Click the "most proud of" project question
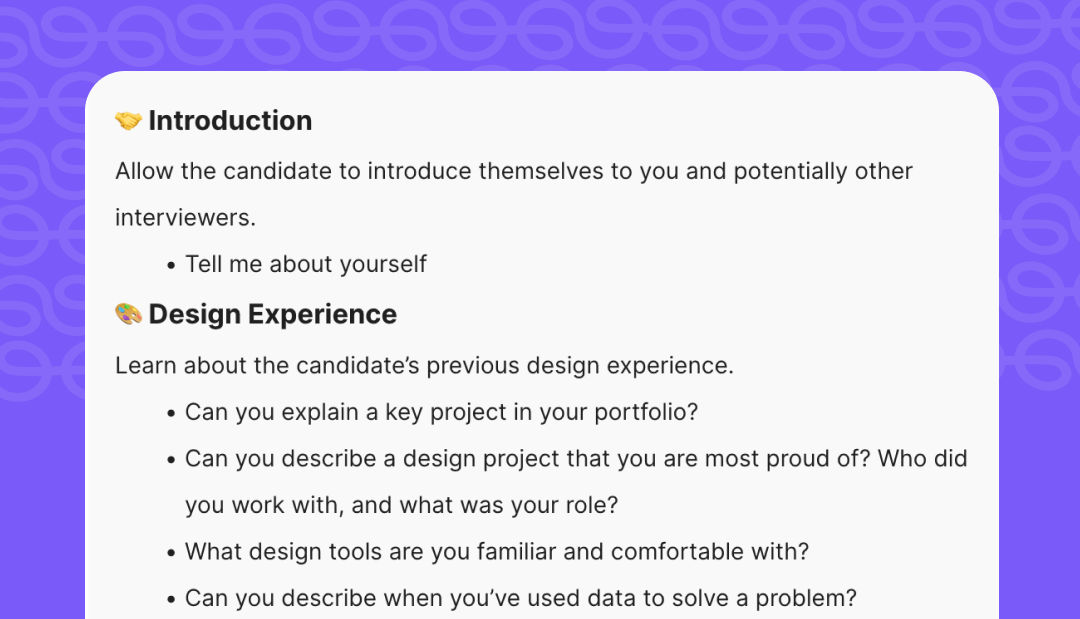The image size is (1080, 619). [x=575, y=459]
